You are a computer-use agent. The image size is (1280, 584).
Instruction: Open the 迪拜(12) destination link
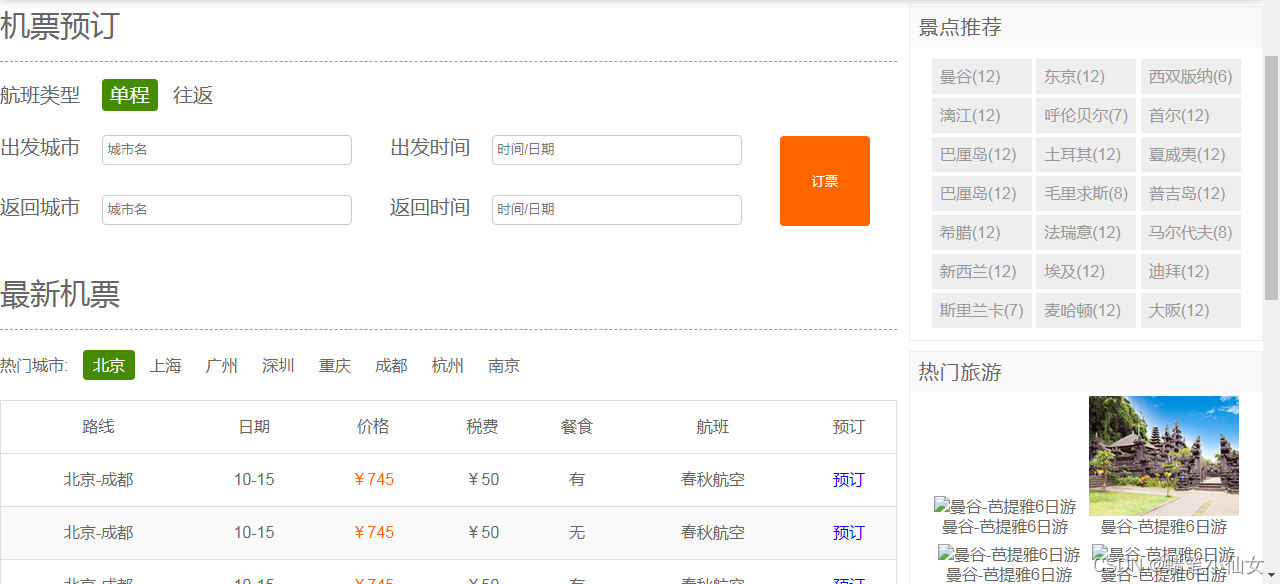(1190, 271)
